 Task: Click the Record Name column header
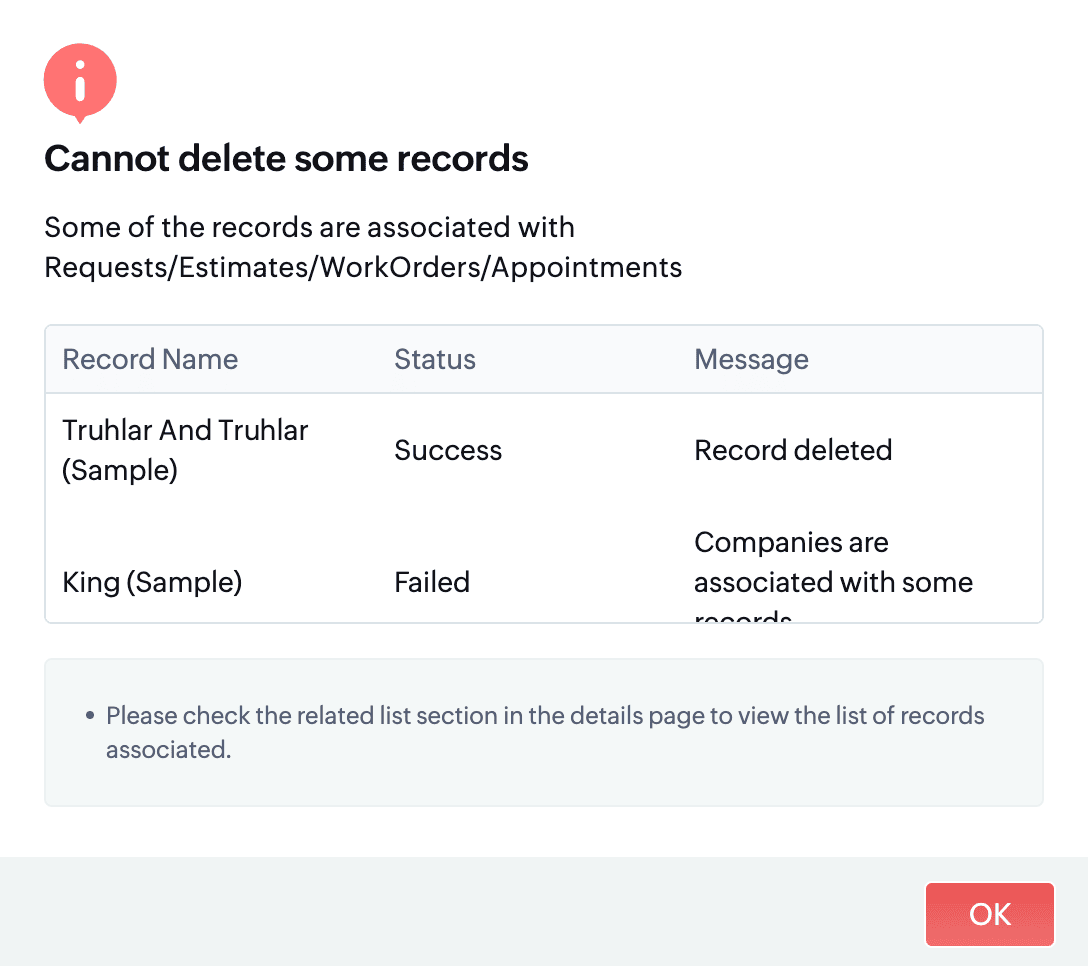point(150,360)
